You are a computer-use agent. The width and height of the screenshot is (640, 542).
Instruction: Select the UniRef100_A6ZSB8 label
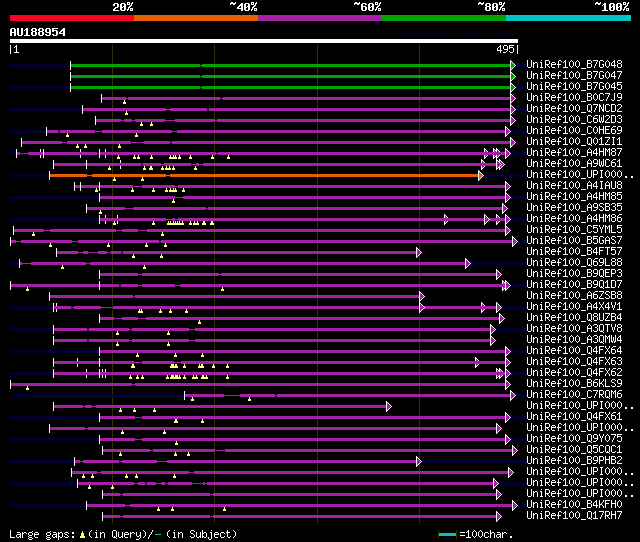574,295
